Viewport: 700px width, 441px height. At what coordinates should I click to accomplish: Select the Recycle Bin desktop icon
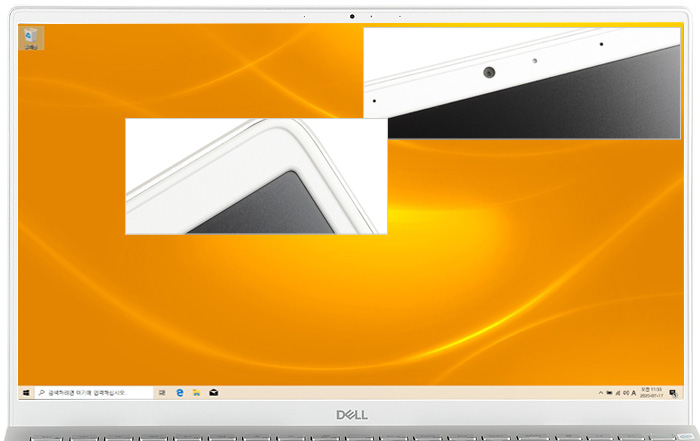tap(31, 38)
